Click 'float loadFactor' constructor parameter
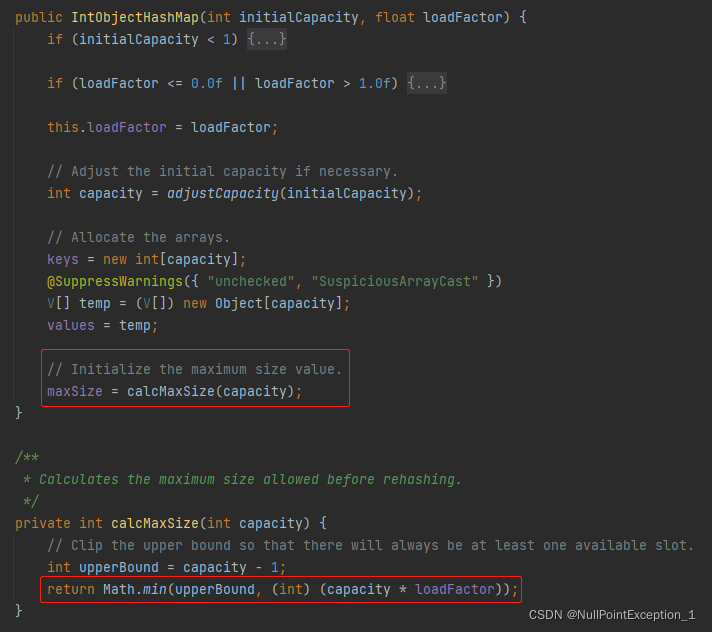712x632 pixels. 439,17
